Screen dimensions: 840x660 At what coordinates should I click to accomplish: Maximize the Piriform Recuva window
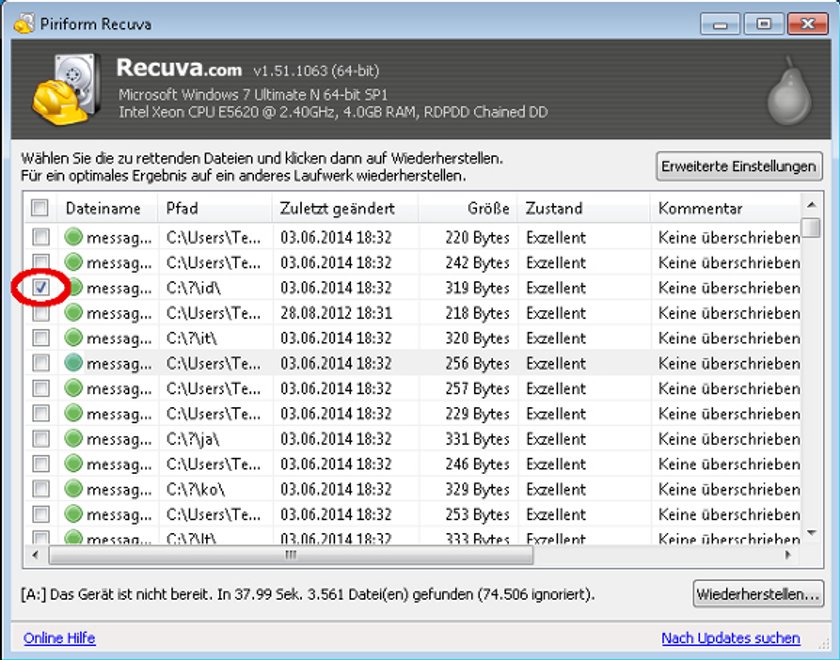tap(763, 24)
